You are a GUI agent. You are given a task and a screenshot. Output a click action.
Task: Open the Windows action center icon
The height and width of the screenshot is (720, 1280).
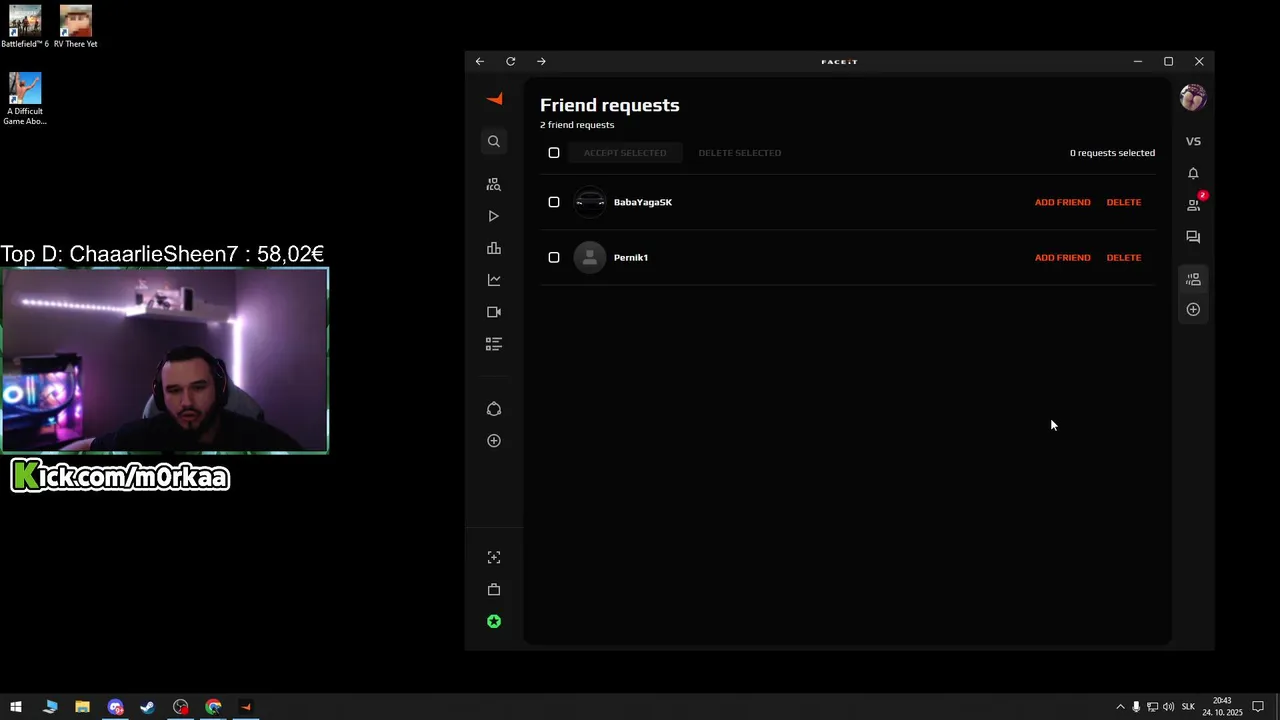1258,707
